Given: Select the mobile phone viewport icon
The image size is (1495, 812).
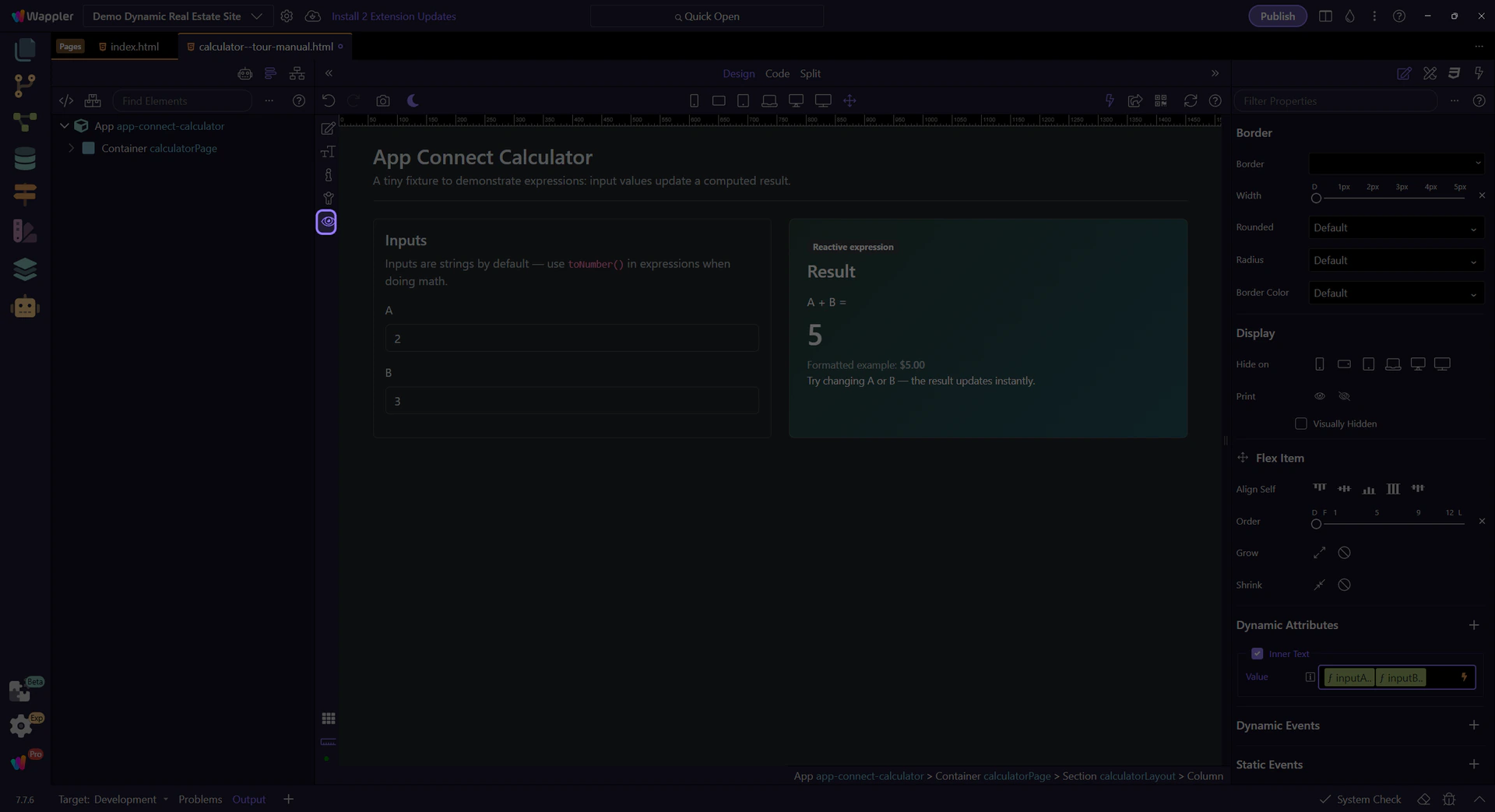Looking at the screenshot, I should coord(694,100).
